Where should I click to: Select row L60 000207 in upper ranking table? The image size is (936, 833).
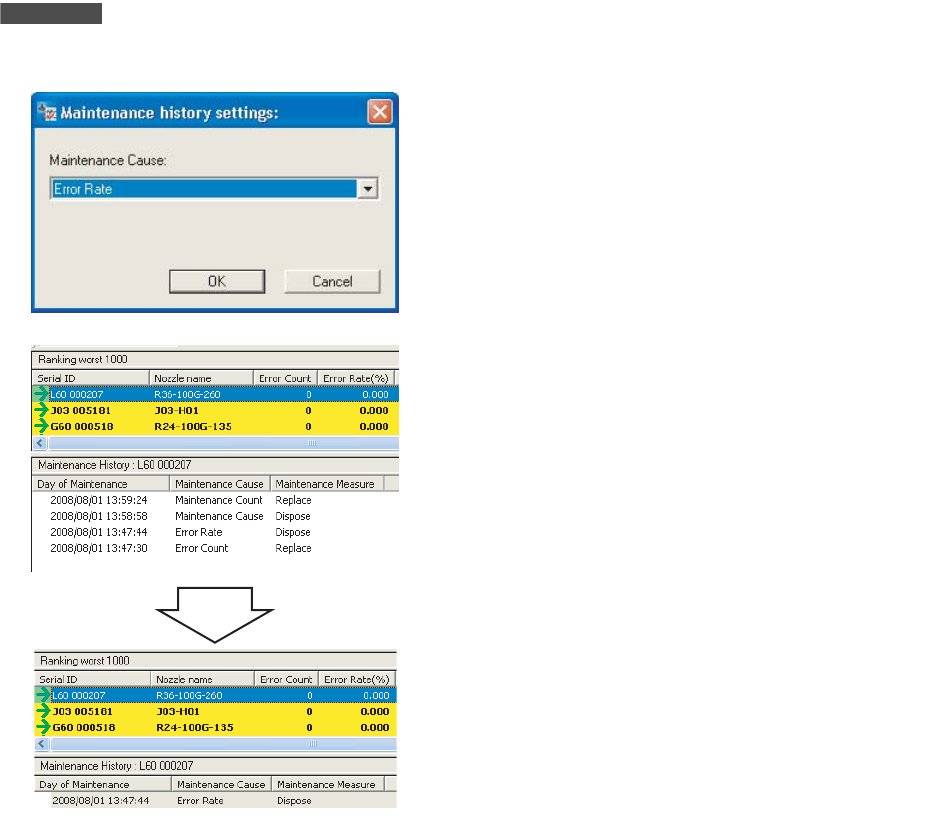coord(215,394)
